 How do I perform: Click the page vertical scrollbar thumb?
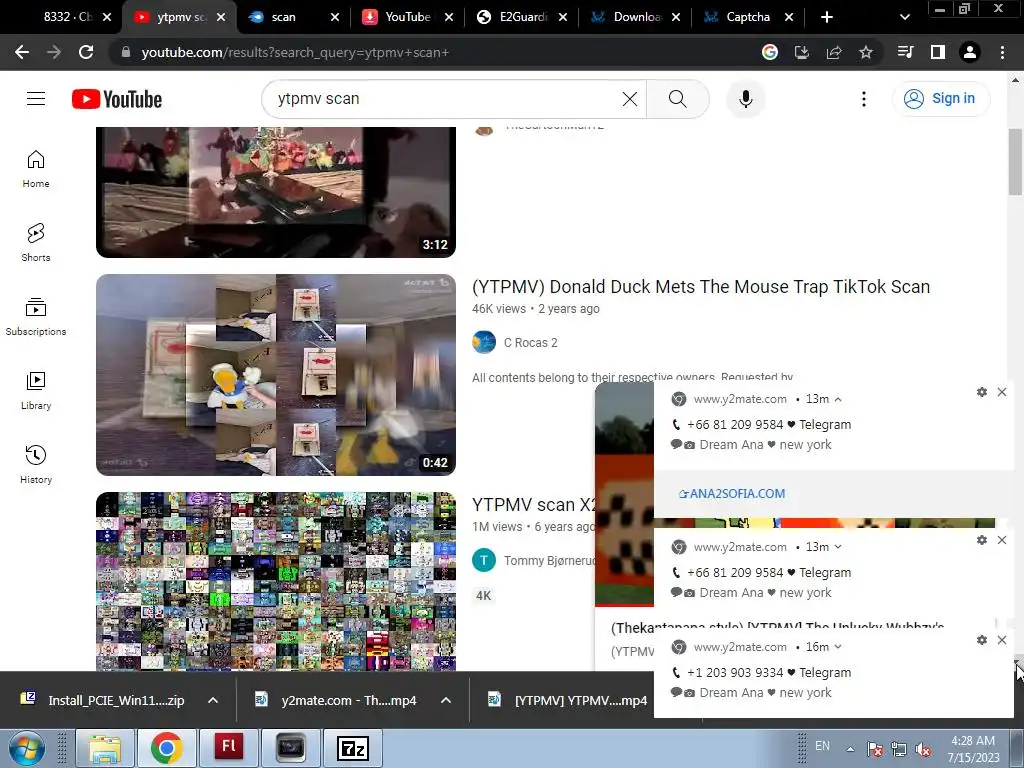(1015, 162)
